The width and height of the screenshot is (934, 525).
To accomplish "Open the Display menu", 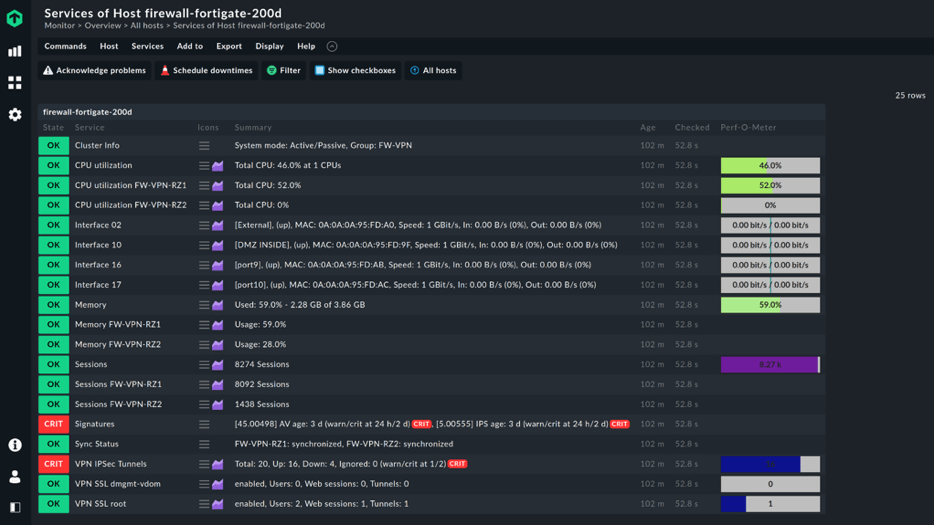I will (x=269, y=46).
